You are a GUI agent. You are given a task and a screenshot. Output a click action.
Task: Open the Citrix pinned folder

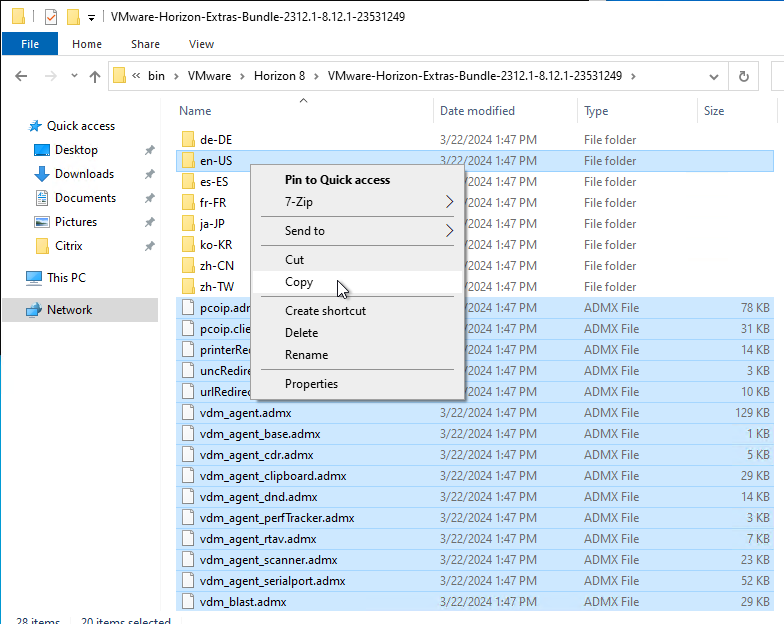click(x=68, y=246)
